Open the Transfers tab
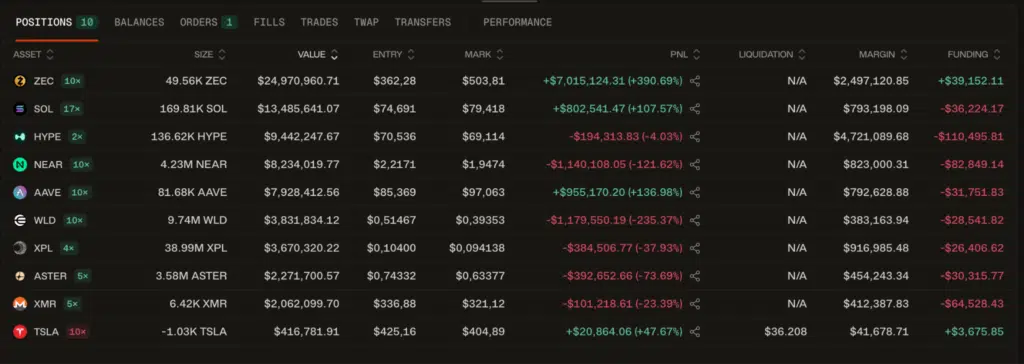The width and height of the screenshot is (1024, 364). 423,22
